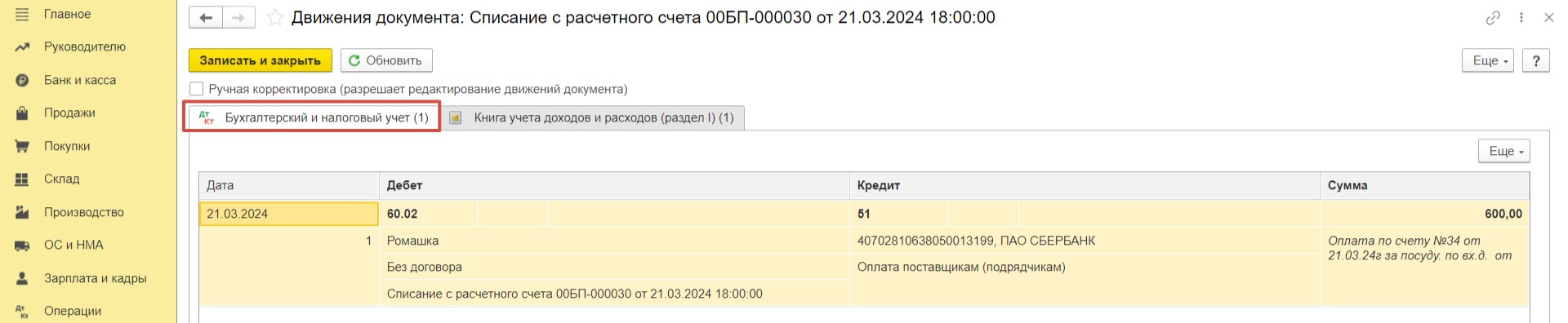This screenshot has height=323, width=1568.
Task: Expand the Еще dropdown above the table
Action: (x=1504, y=151)
